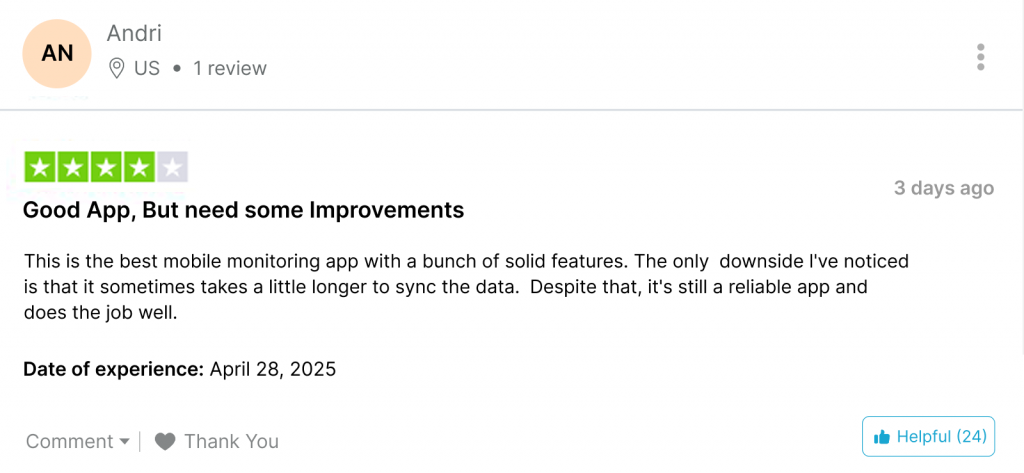Click the Date of experience line
The width and height of the screenshot is (1024, 473).
(180, 369)
